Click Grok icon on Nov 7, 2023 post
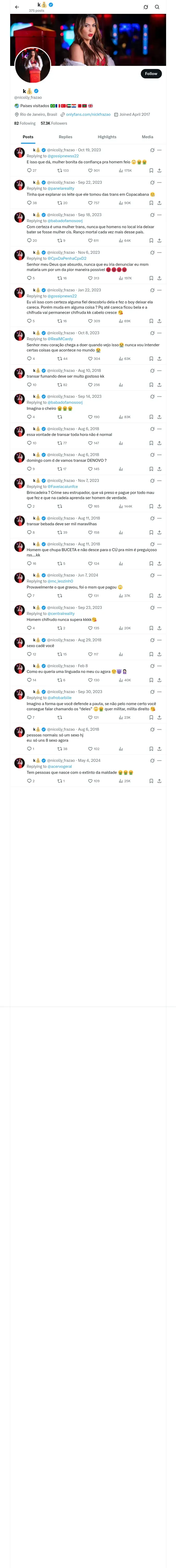 (x=152, y=481)
